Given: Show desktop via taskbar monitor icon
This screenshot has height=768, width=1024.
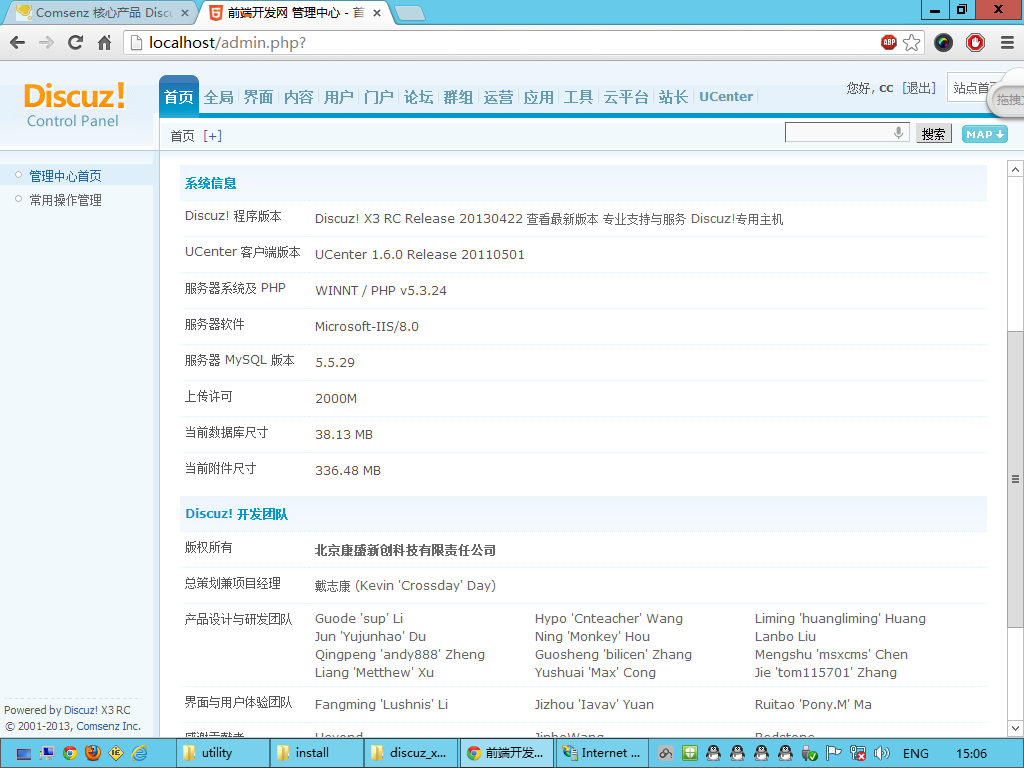Looking at the screenshot, I should pos(24,754).
